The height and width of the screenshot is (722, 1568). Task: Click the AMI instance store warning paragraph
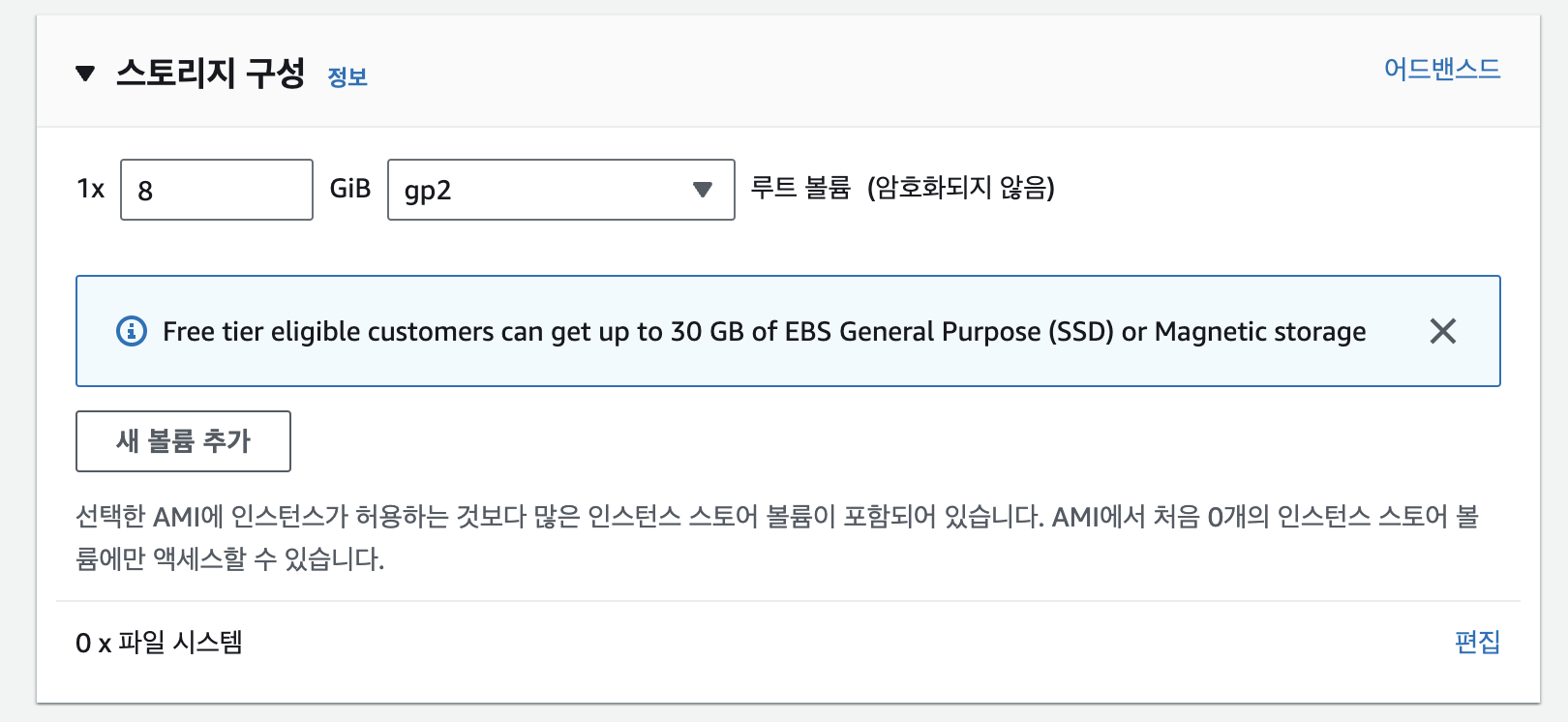777,537
